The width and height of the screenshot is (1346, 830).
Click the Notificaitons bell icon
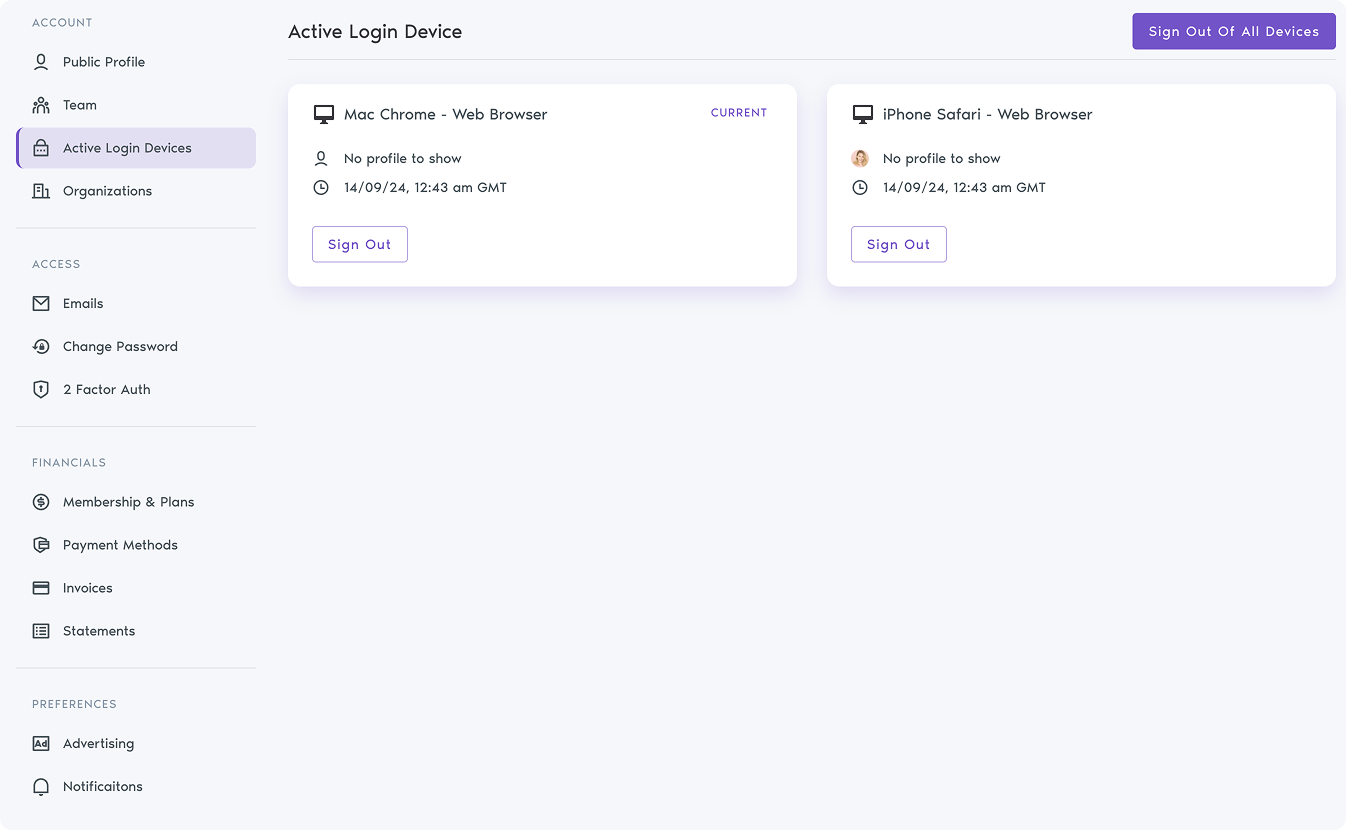click(x=40, y=786)
